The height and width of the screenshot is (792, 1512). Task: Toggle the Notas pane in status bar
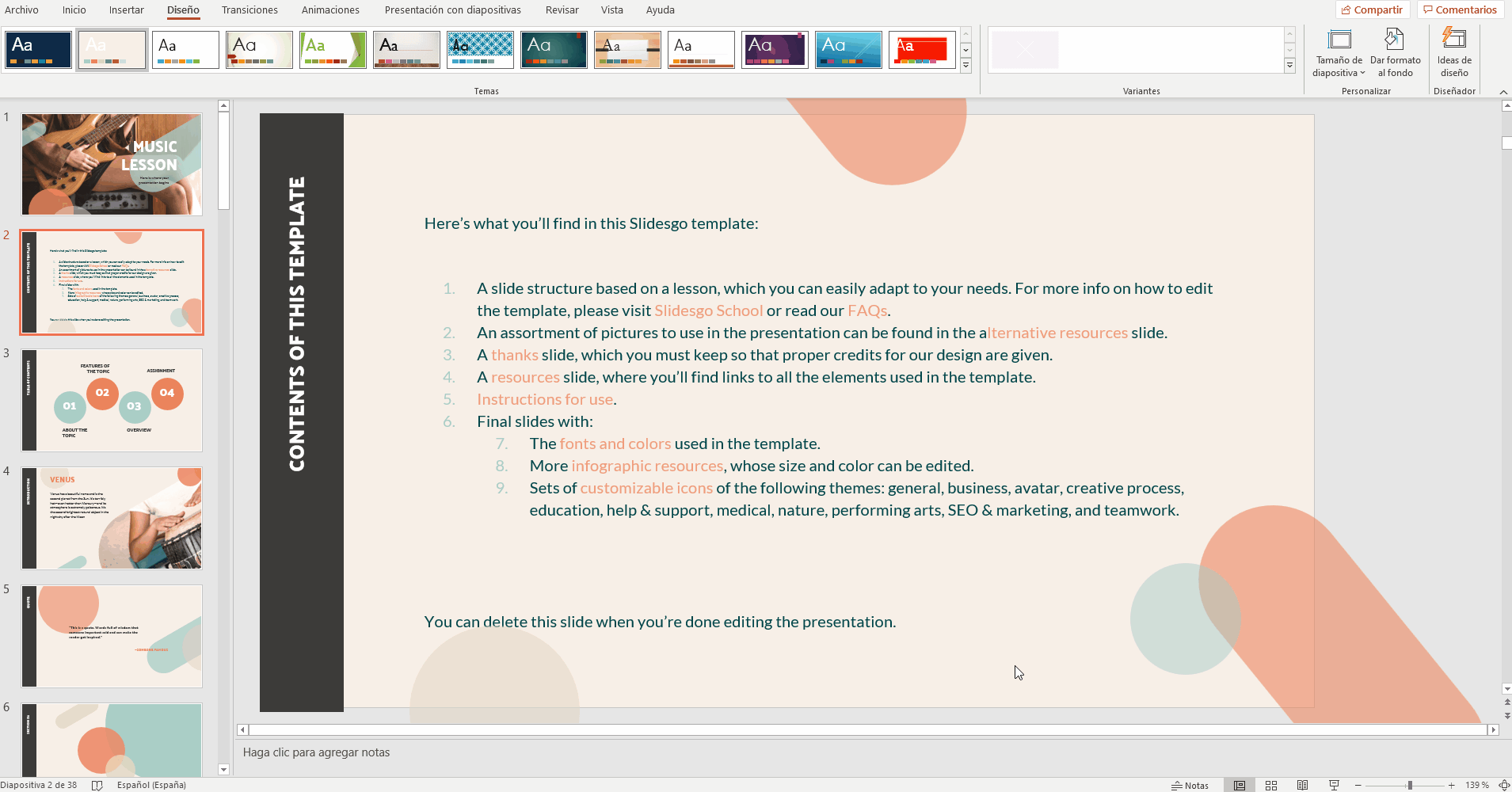1190,785
